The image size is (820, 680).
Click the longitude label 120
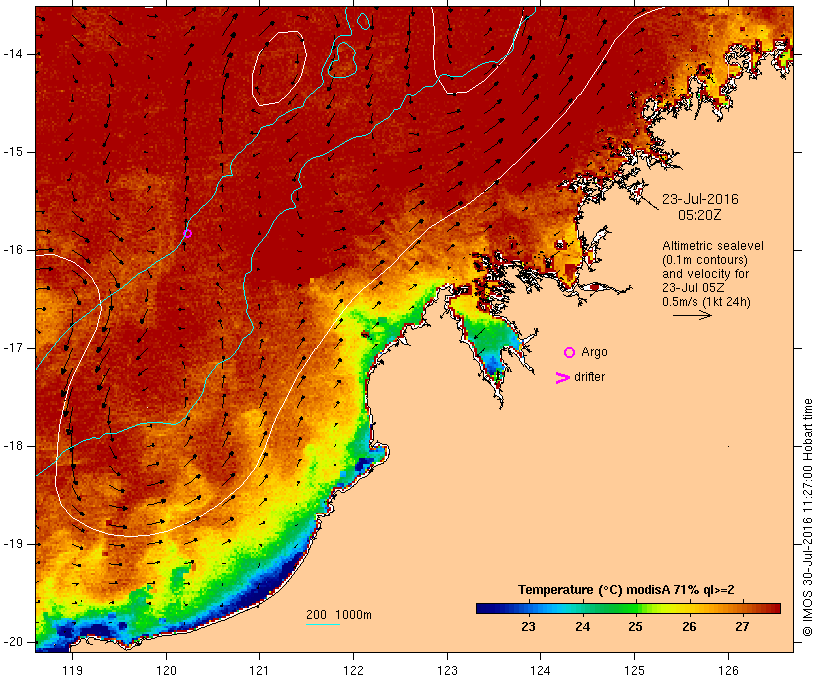coord(166,671)
